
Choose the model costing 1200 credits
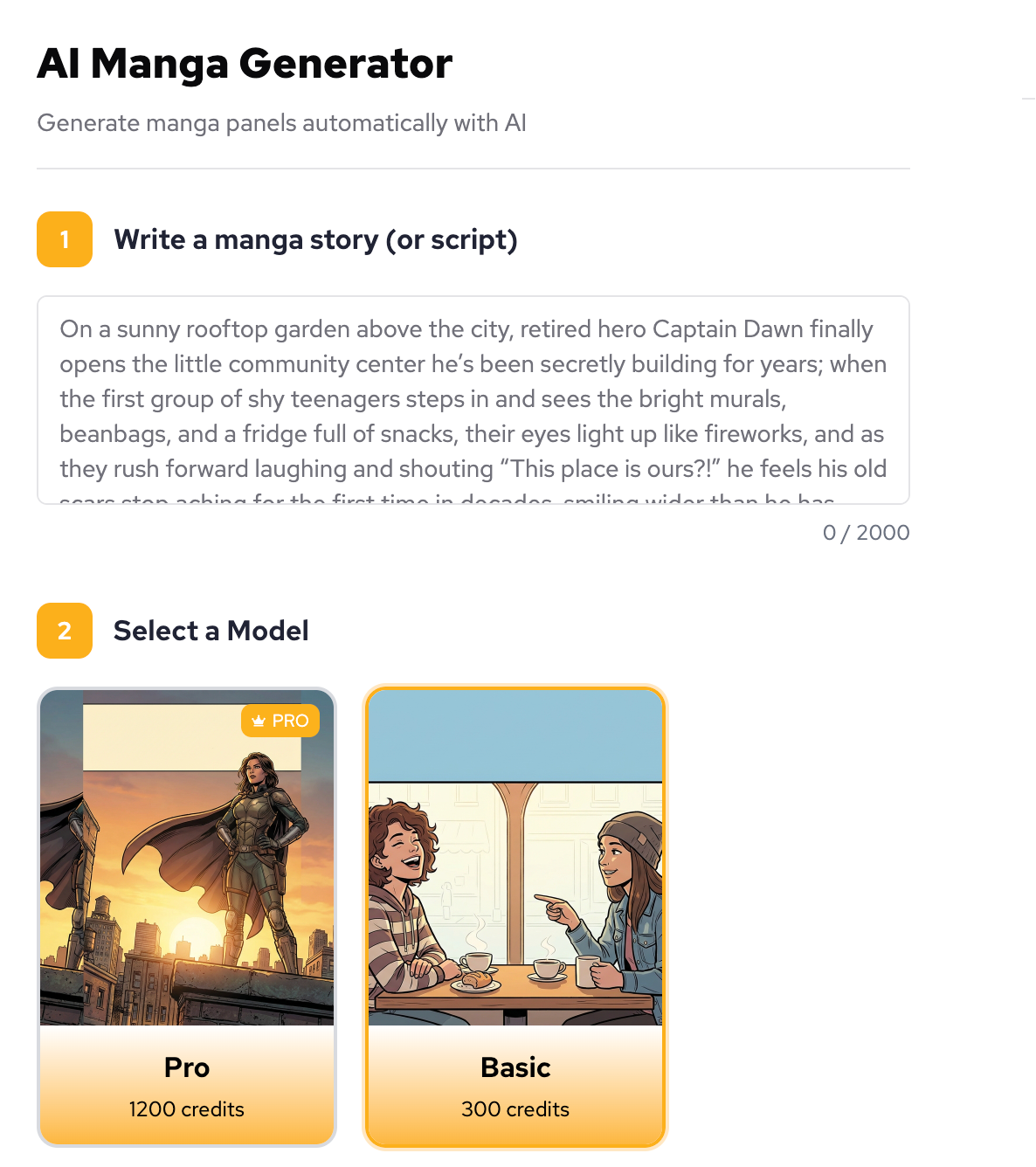(x=187, y=1108)
